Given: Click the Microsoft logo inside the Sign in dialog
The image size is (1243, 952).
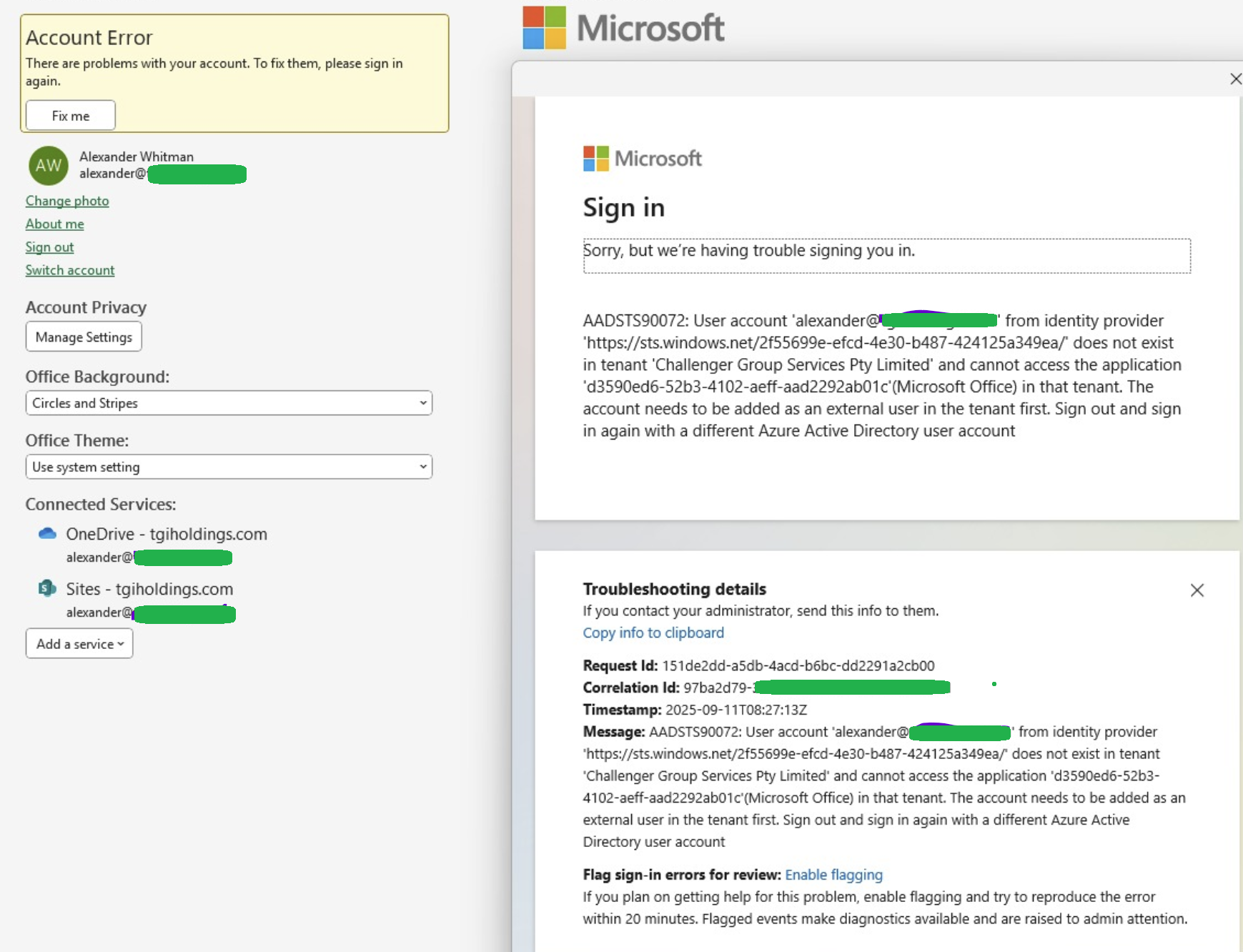Looking at the screenshot, I should (x=641, y=158).
